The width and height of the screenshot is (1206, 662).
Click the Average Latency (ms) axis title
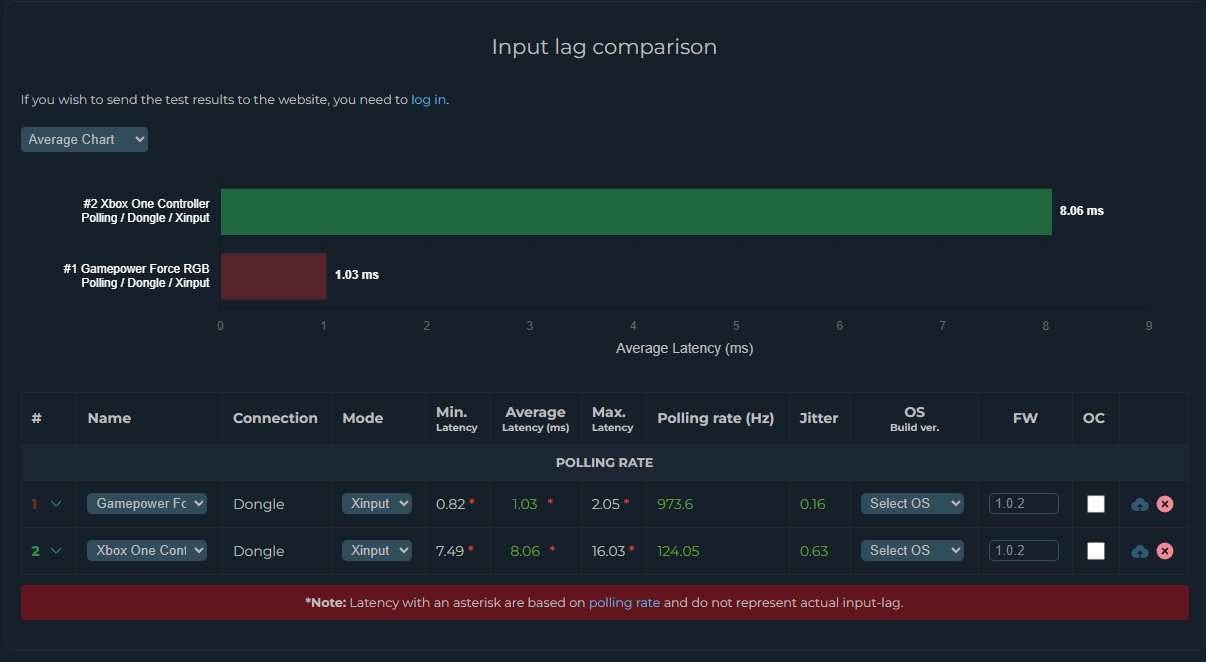pyautogui.click(x=685, y=349)
